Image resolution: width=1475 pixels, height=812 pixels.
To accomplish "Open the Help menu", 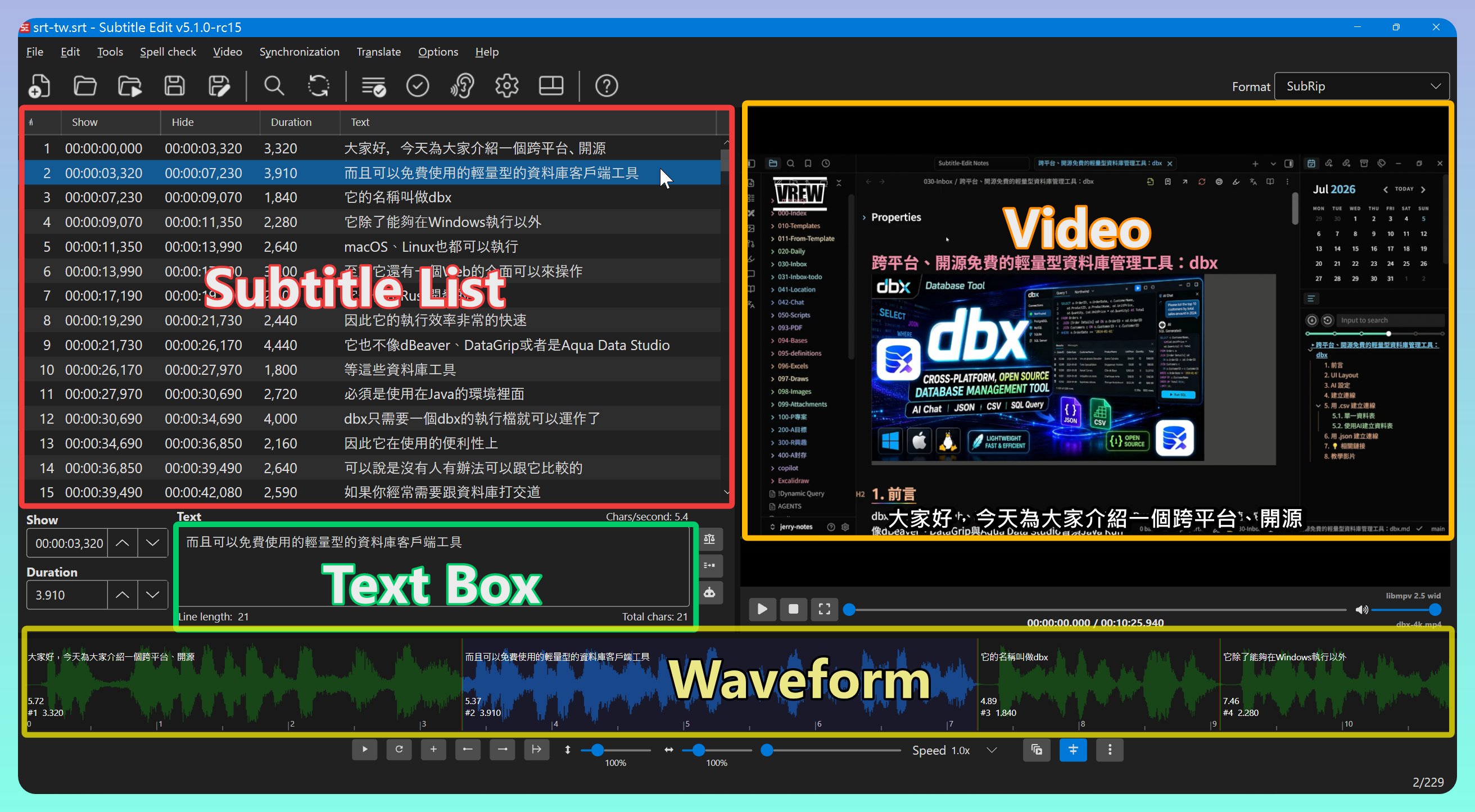I will (487, 52).
